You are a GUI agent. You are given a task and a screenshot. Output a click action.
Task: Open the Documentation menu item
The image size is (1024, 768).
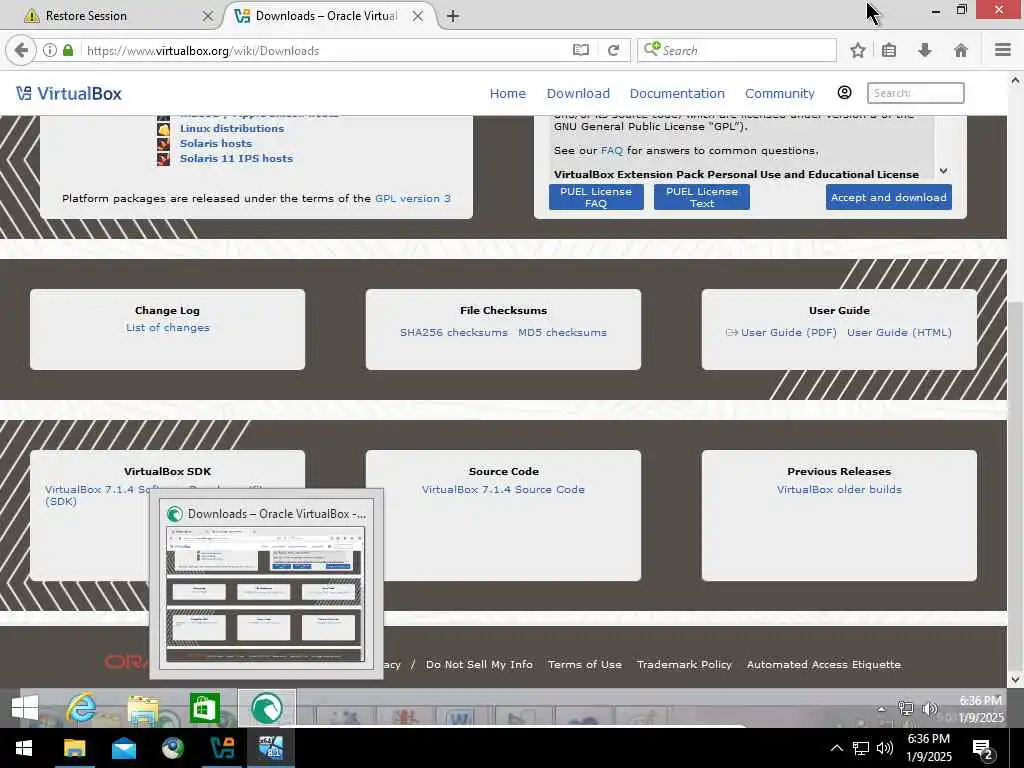677,93
